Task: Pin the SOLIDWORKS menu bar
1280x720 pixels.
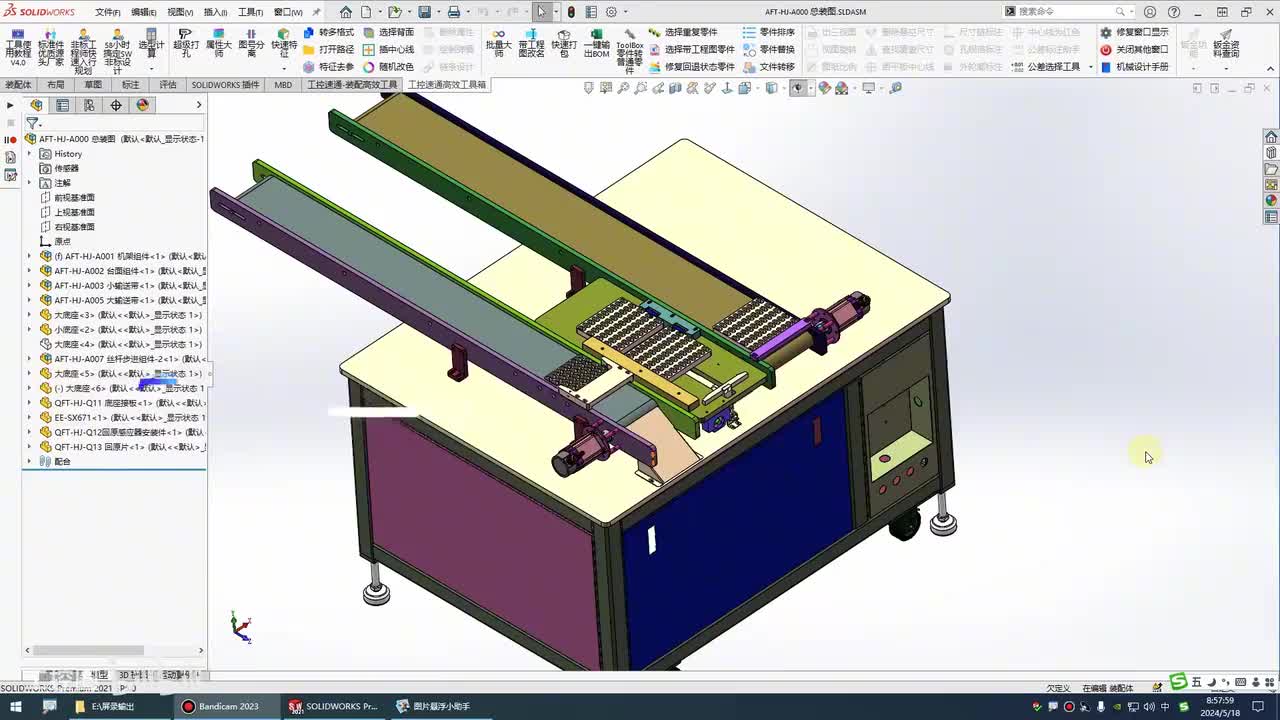Action: pos(317,12)
